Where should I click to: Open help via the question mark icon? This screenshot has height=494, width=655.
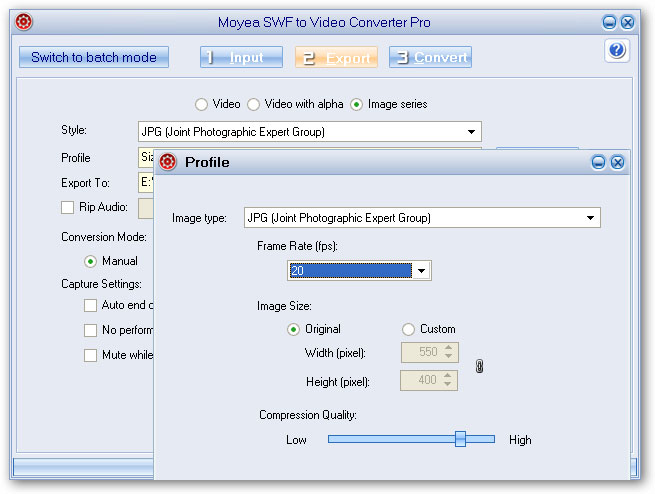click(x=617, y=51)
